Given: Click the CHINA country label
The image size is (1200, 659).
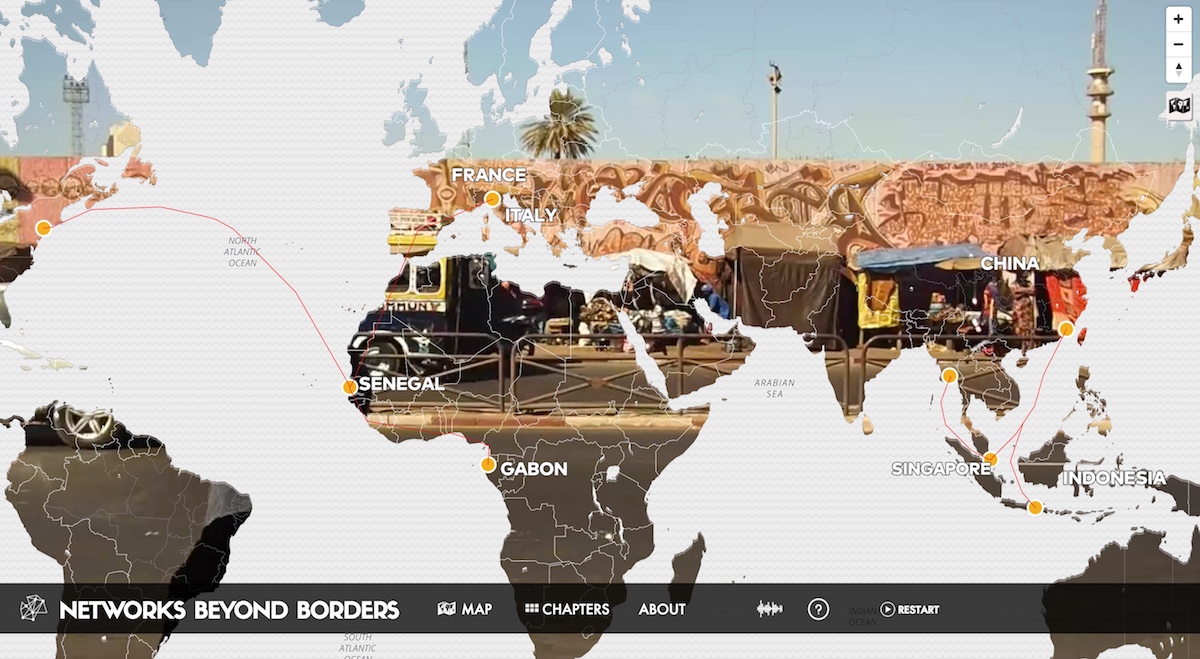Looking at the screenshot, I should pos(1009,263).
